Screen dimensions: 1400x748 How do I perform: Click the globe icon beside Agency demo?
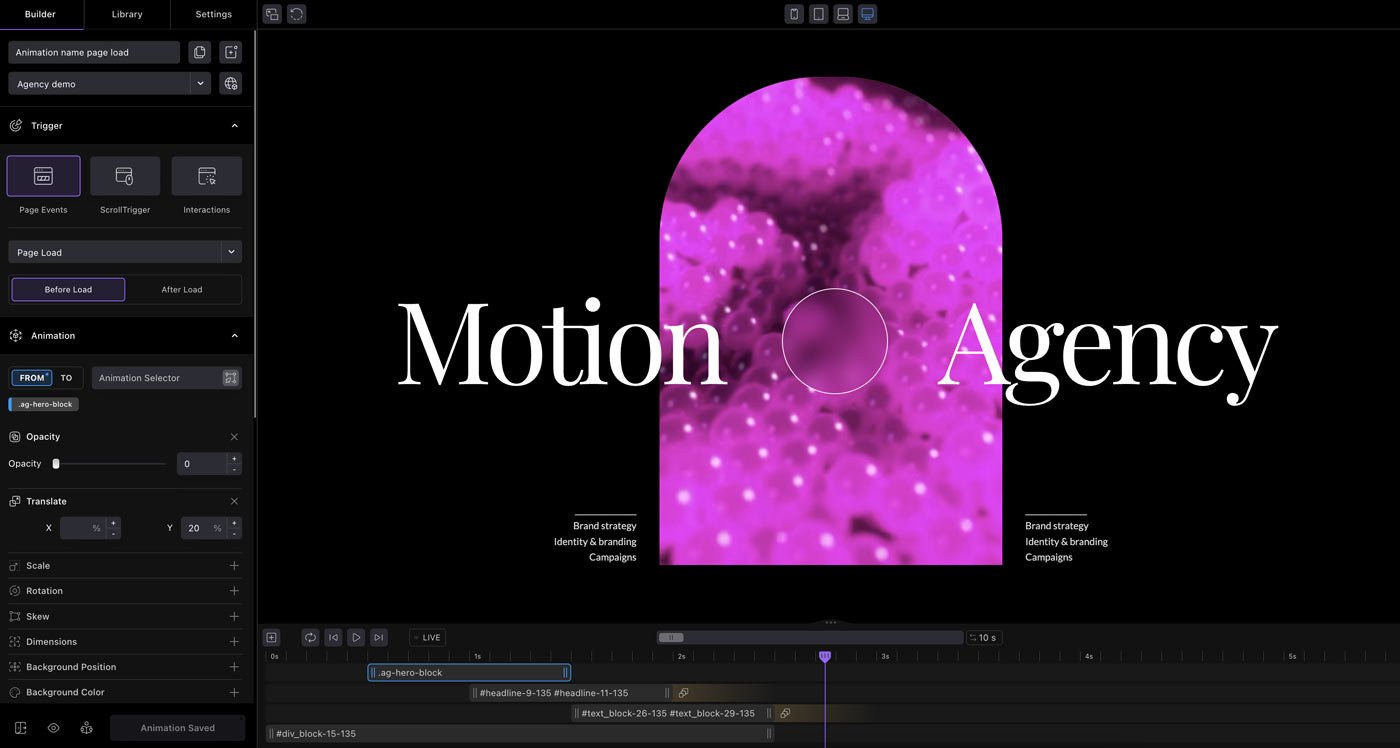(x=231, y=84)
